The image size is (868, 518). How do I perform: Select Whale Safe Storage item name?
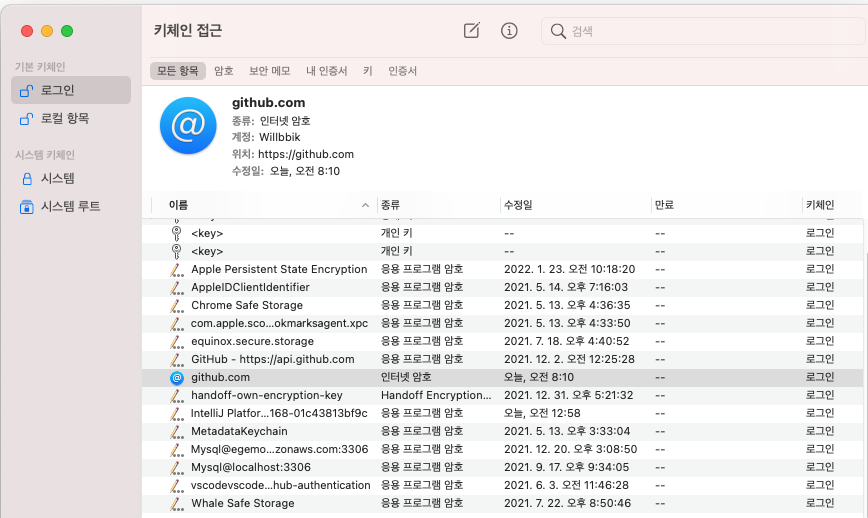coord(242,503)
